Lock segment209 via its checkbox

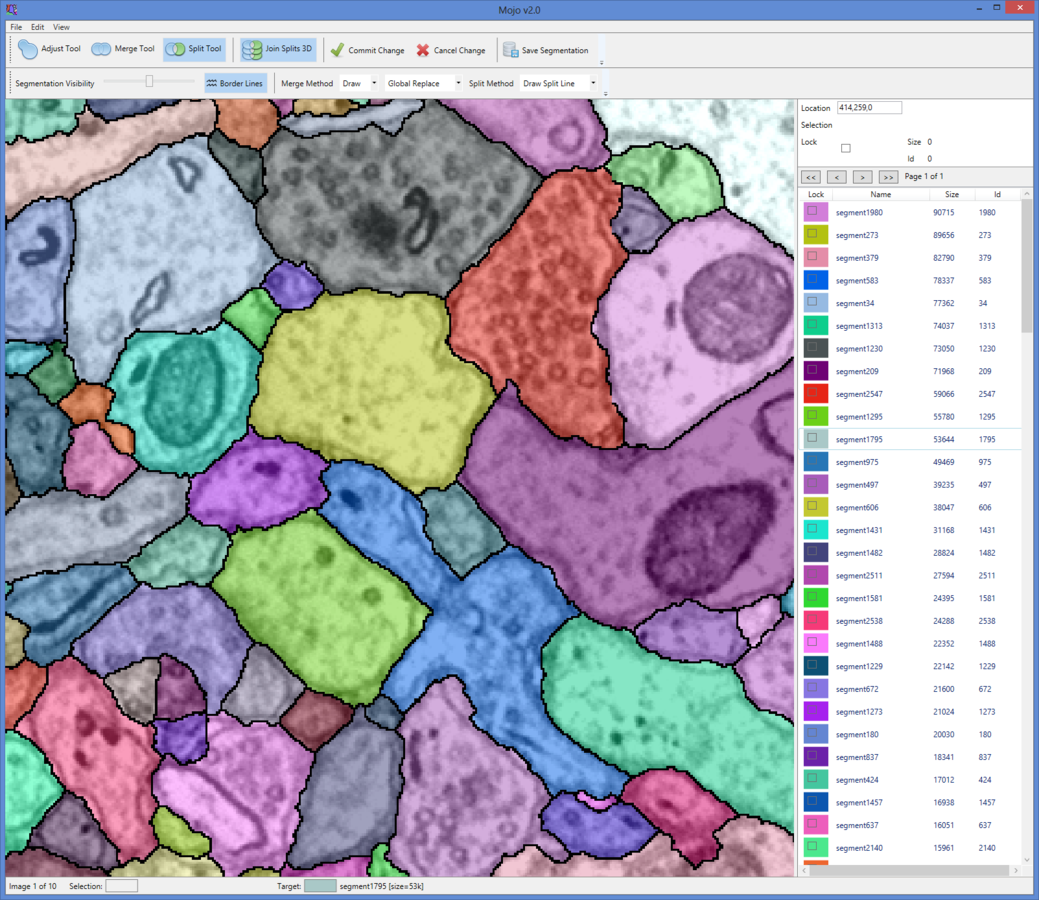pos(812,370)
